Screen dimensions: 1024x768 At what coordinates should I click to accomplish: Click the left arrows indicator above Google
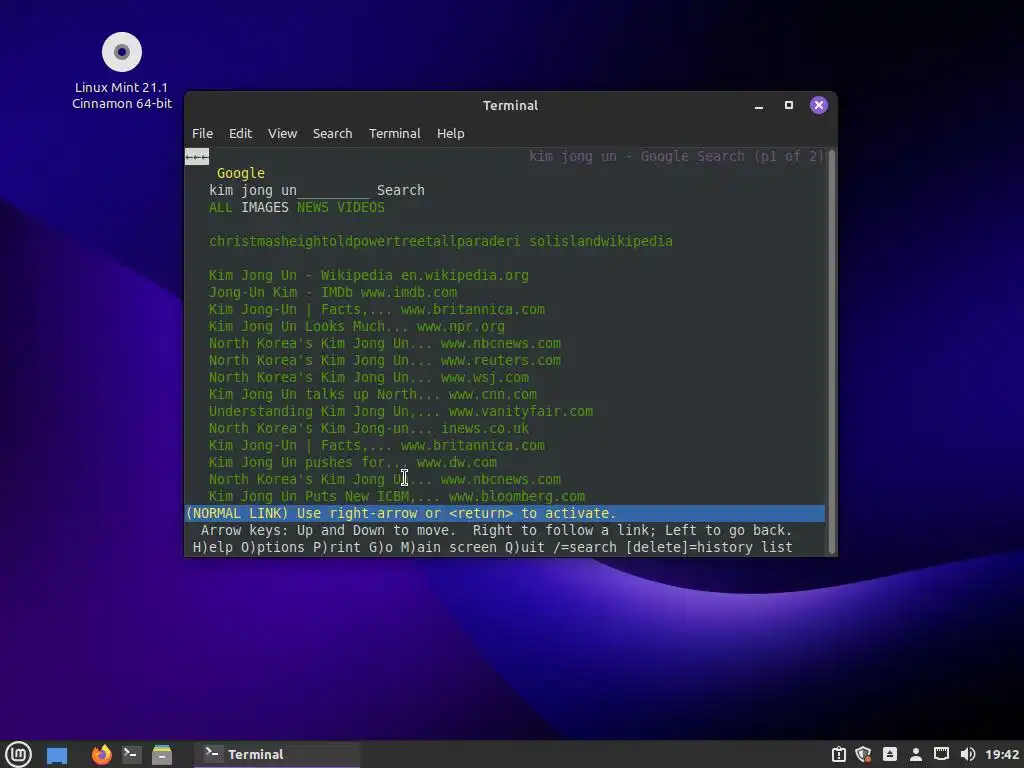tap(197, 157)
